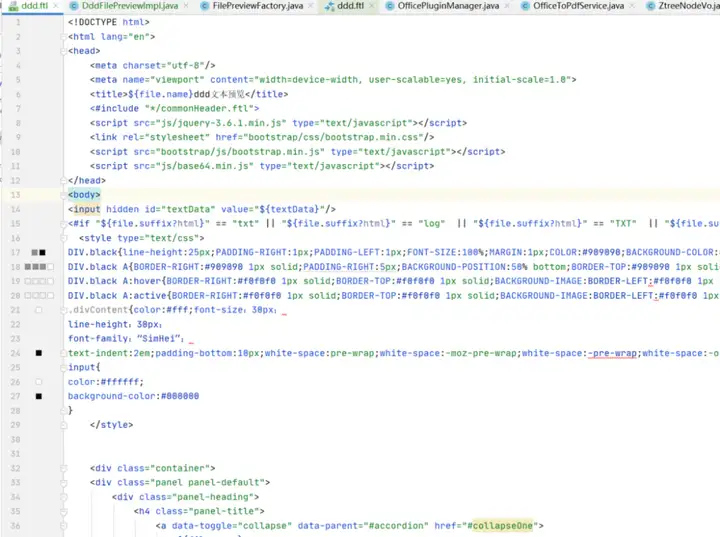Collapse the panel-heading div on line 34
The image size is (720, 537).
tap(63, 497)
